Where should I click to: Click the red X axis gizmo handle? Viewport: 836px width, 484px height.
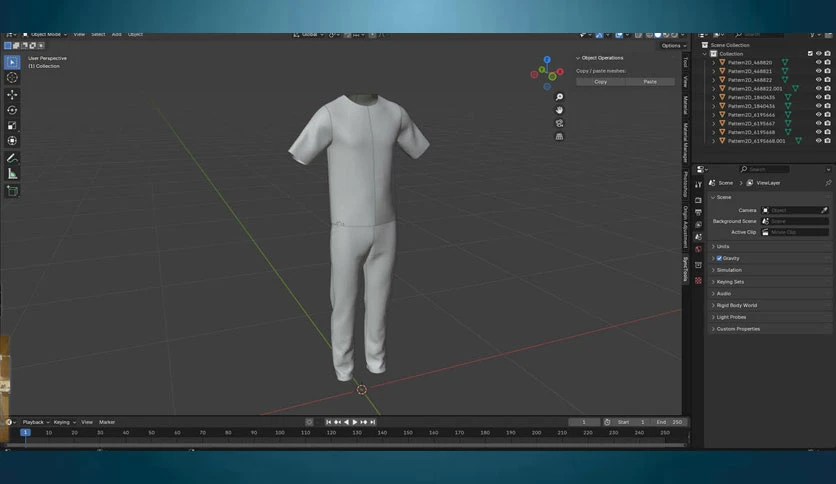click(560, 71)
